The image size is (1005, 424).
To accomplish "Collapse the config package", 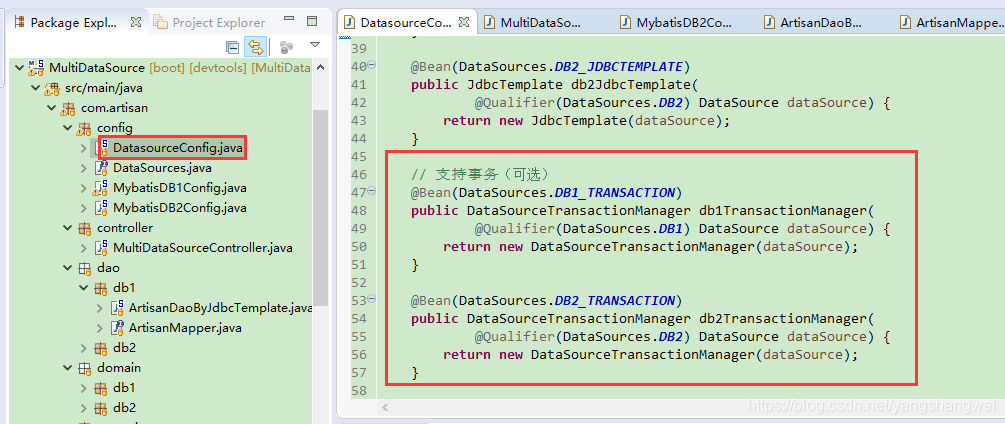I will pos(67,128).
